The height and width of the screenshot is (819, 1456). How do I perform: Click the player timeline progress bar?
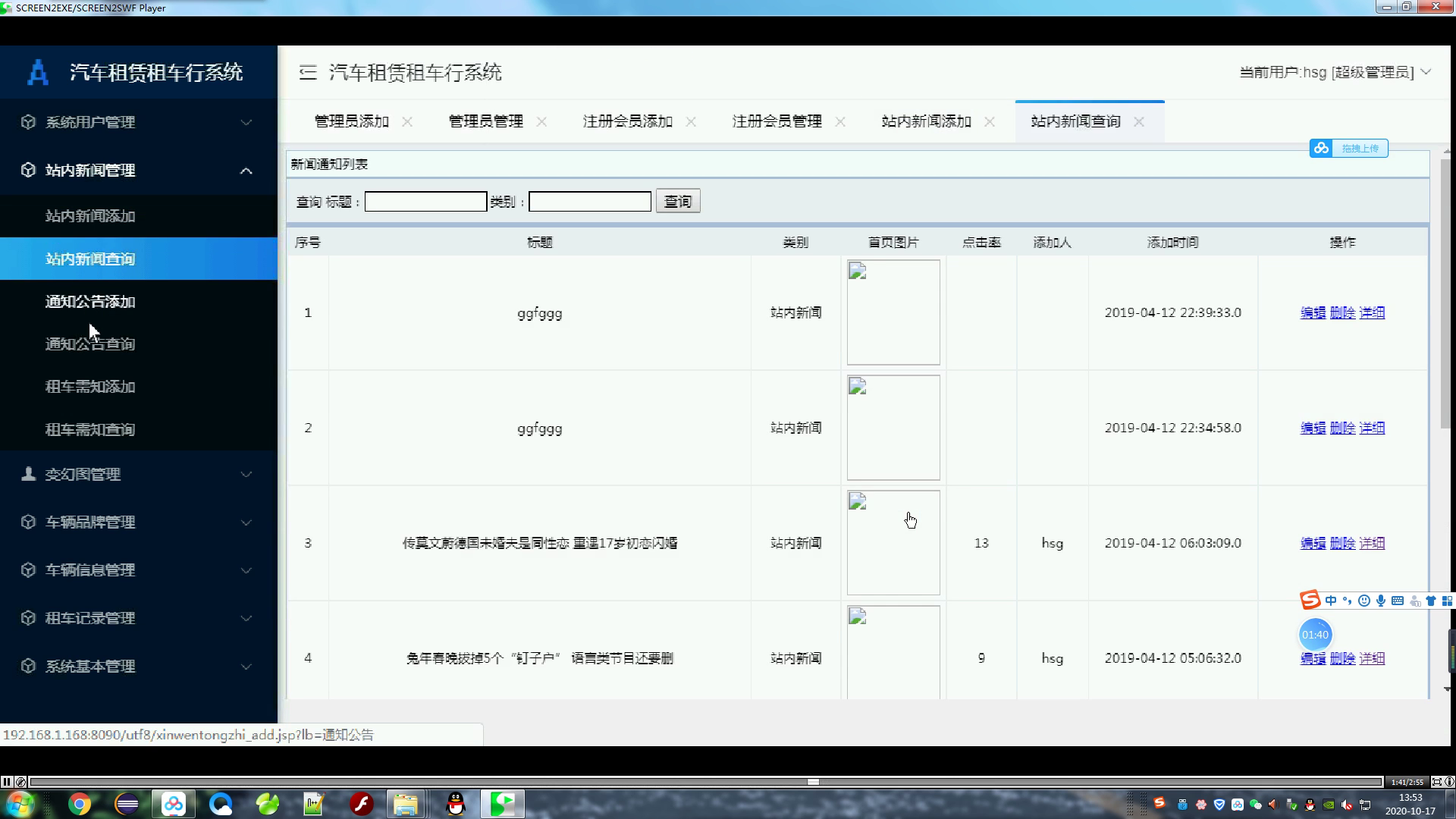tap(705, 782)
